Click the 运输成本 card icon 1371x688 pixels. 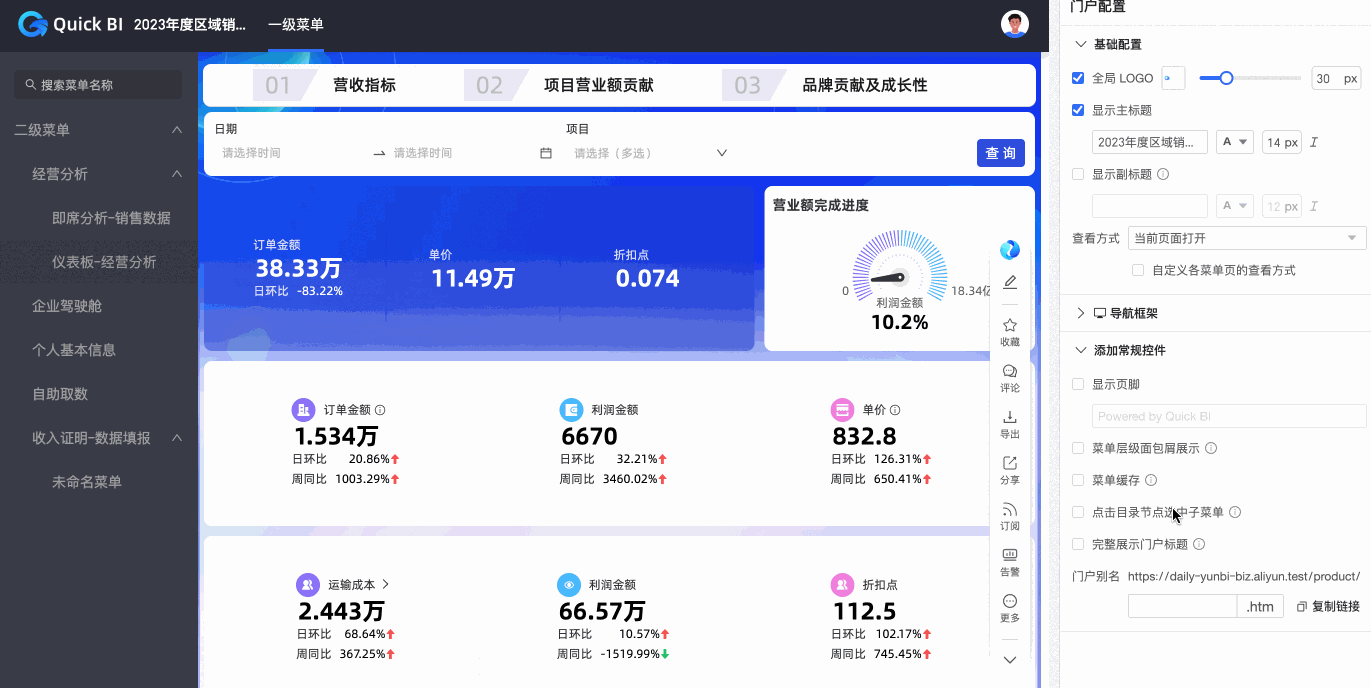point(308,584)
